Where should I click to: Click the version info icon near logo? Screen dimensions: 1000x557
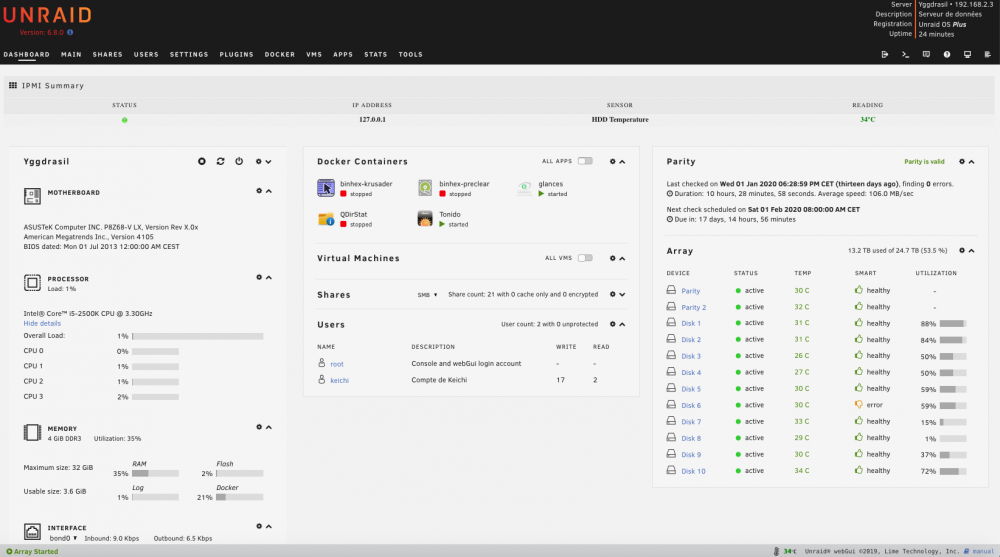70,32
